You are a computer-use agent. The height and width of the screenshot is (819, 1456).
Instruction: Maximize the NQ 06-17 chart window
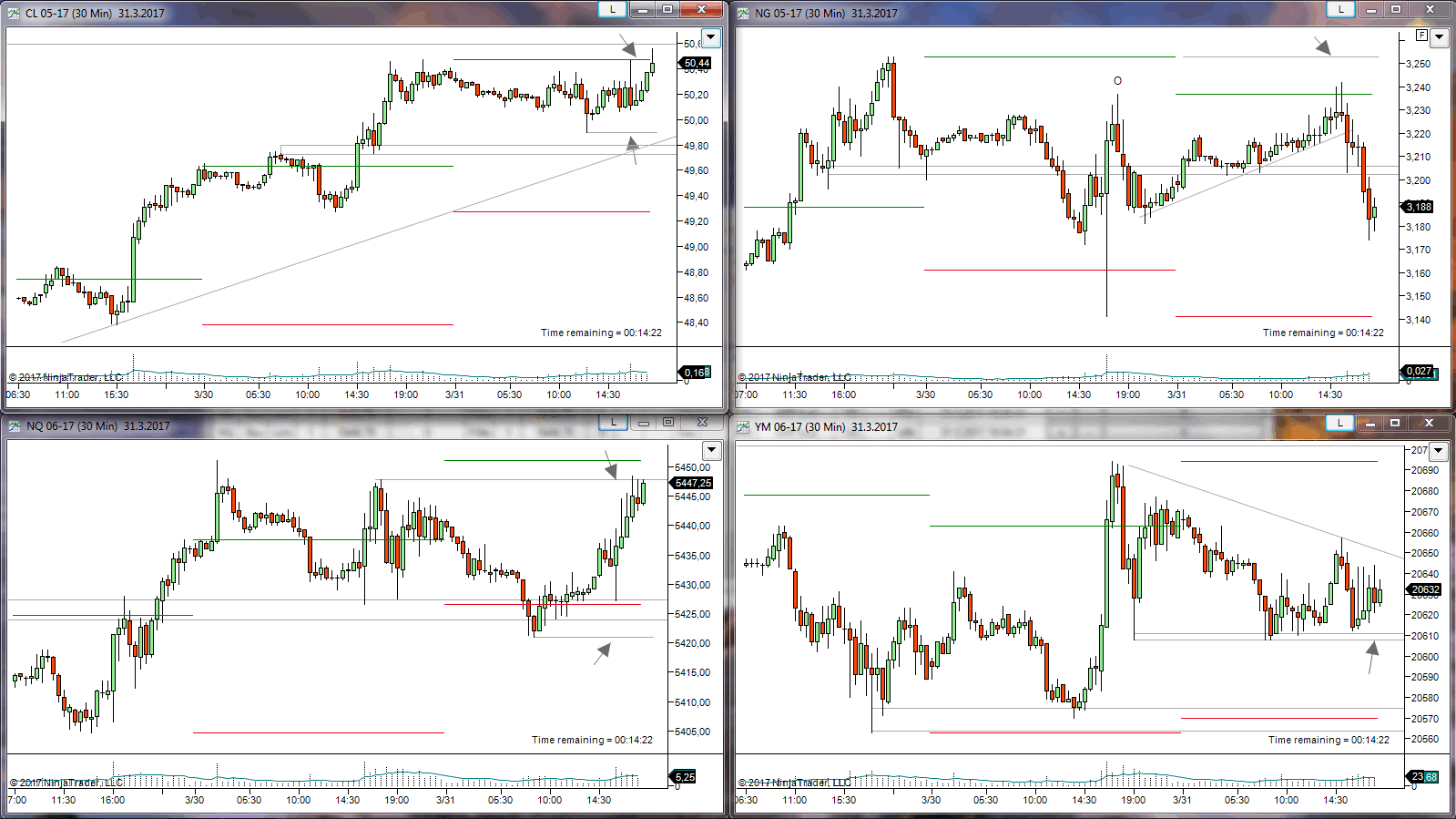[668, 422]
